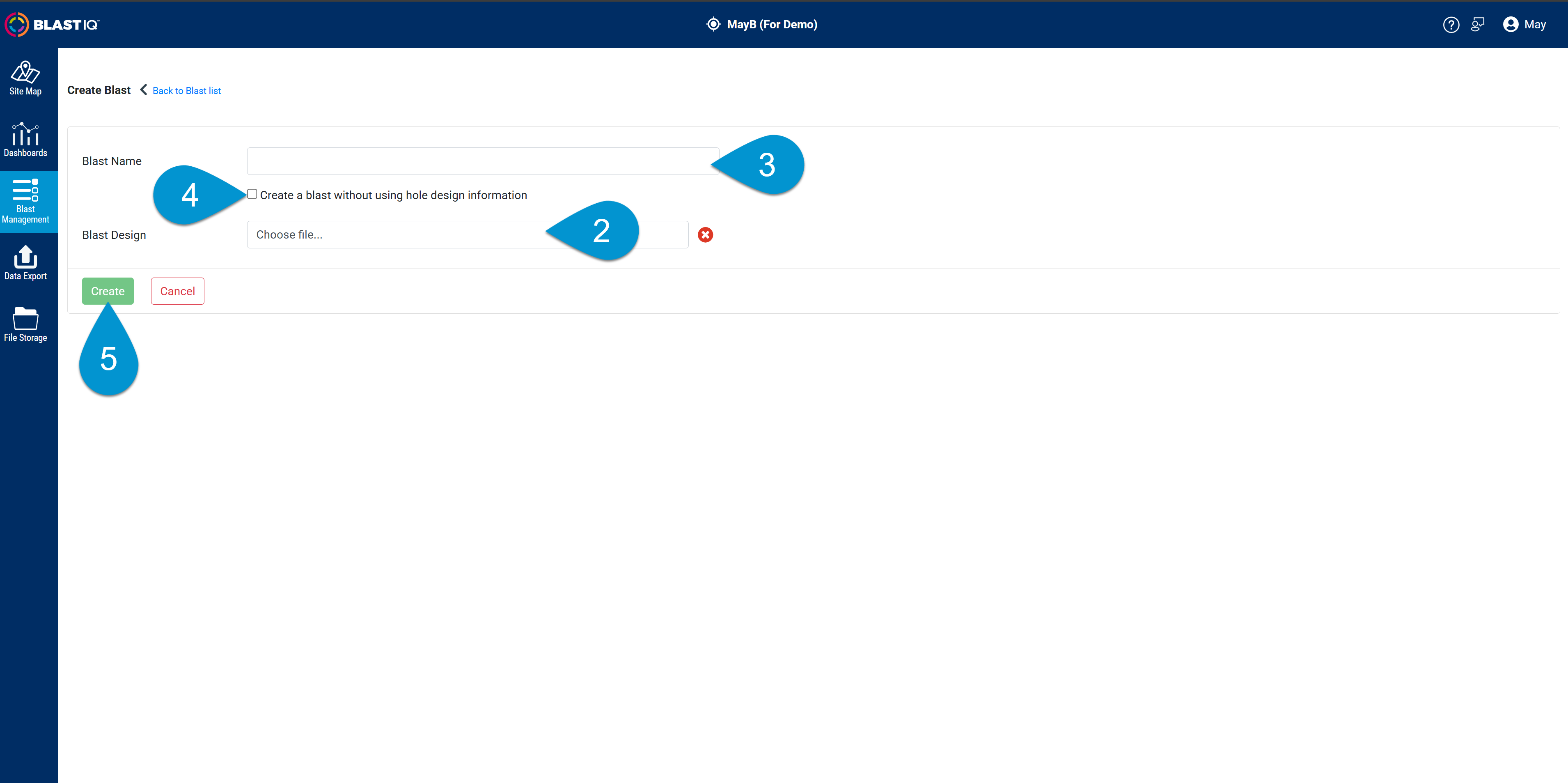Click the green Create button

108,291
